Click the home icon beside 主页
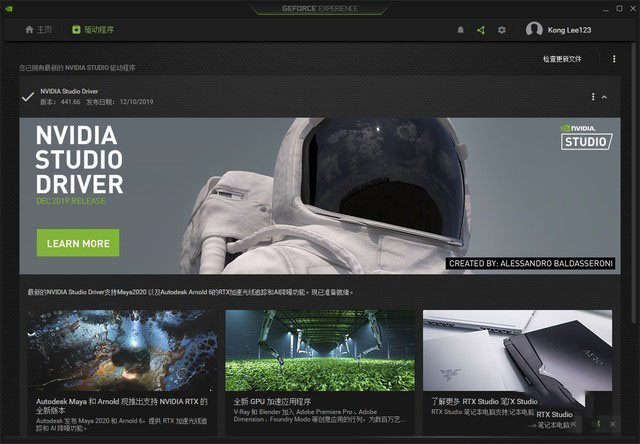The image size is (640, 444). pyautogui.click(x=29, y=30)
